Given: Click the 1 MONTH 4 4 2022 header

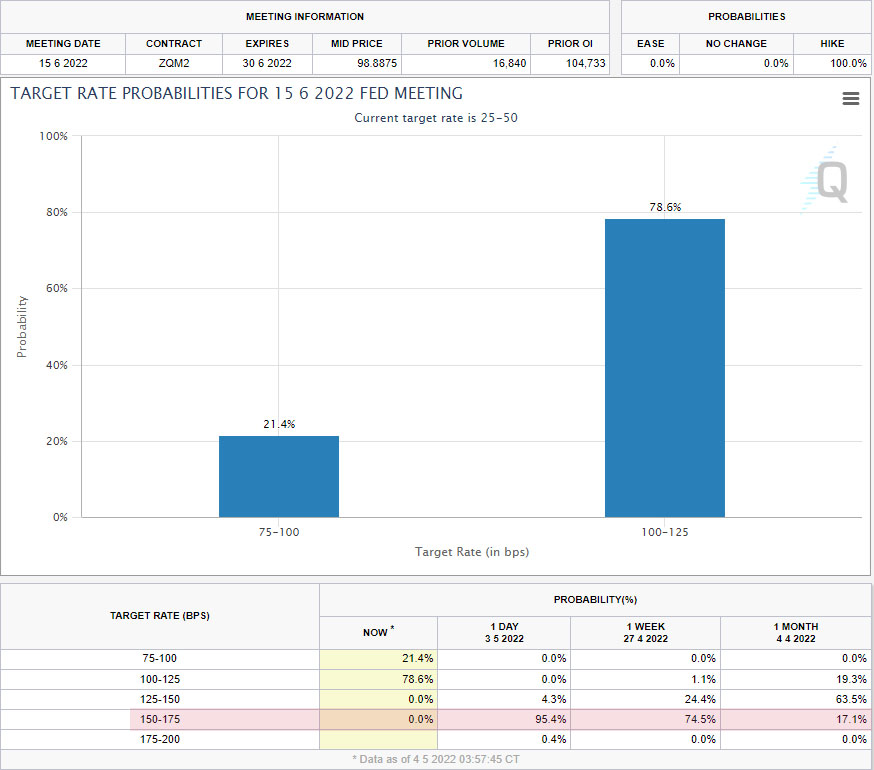Looking at the screenshot, I should (796, 633).
